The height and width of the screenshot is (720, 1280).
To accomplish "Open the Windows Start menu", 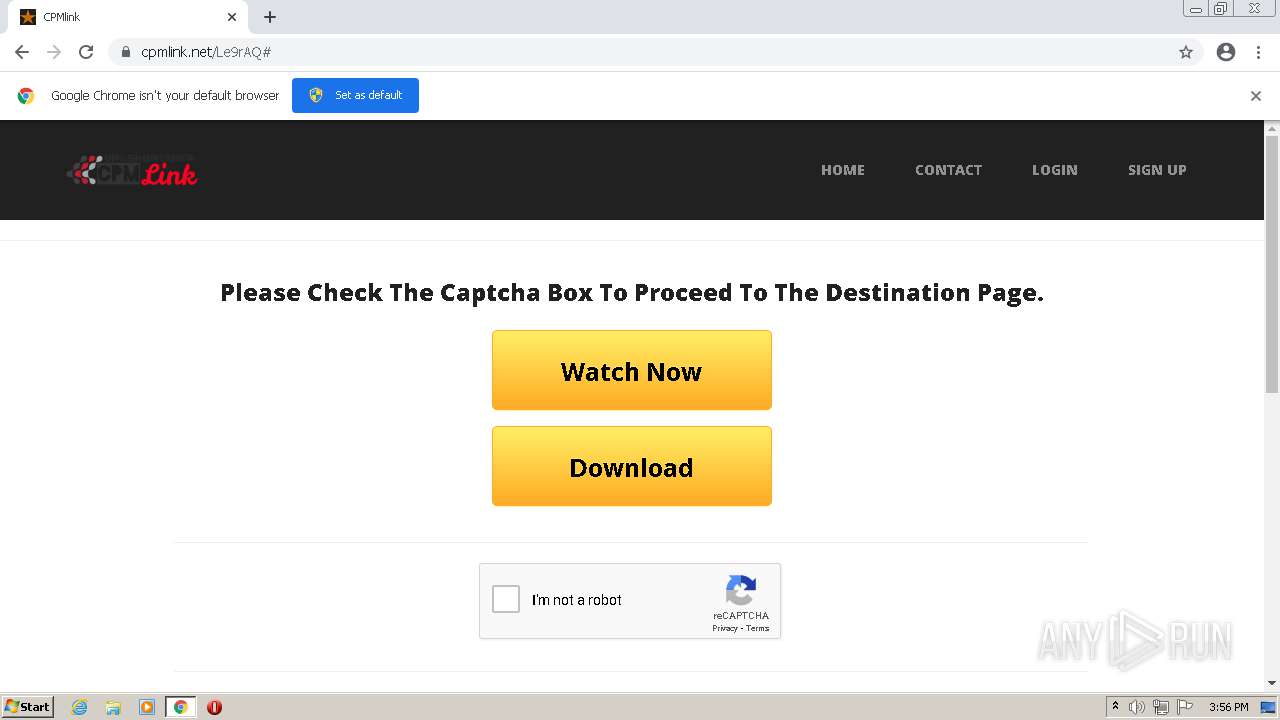I will pos(28,707).
